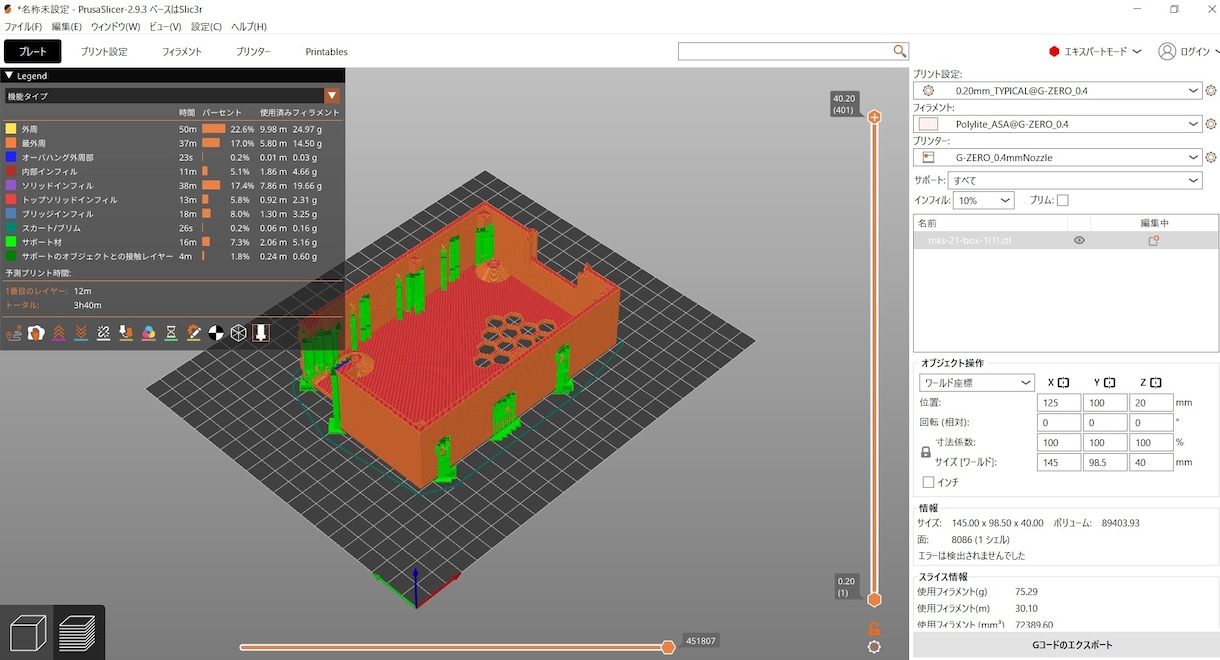This screenshot has width=1220, height=660.
Task: Toggle tool marker icon in legend
Action: coord(260,333)
